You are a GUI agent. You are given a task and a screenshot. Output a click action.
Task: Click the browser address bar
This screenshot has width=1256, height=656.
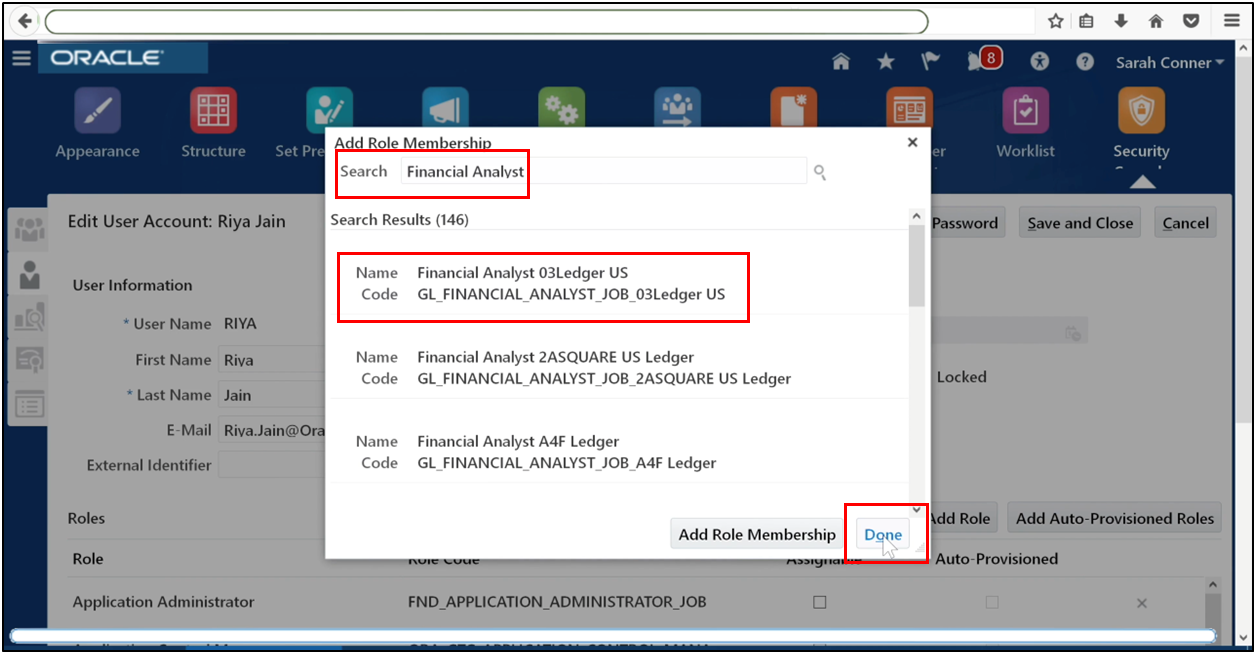tap(490, 21)
